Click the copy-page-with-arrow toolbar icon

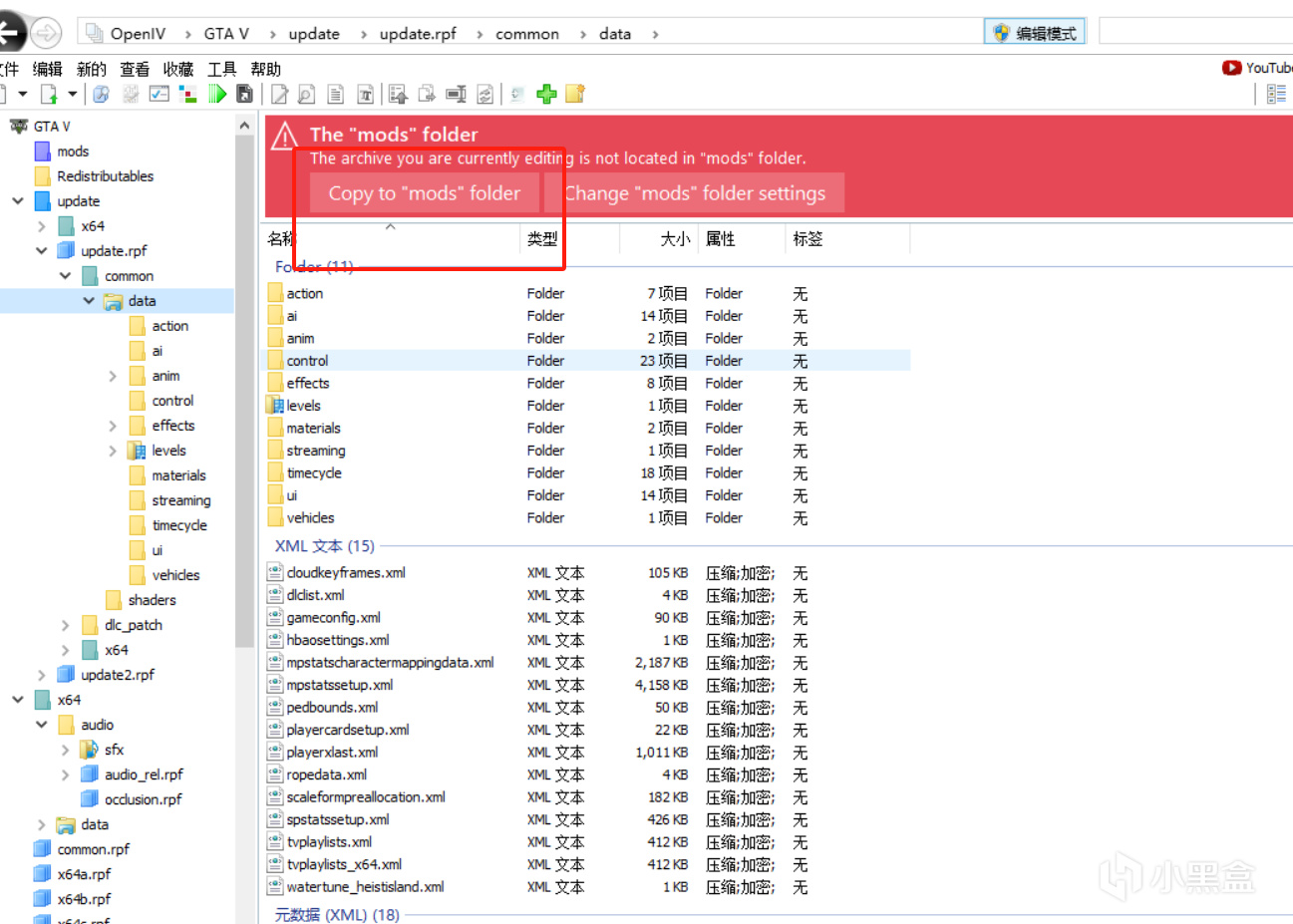(427, 94)
